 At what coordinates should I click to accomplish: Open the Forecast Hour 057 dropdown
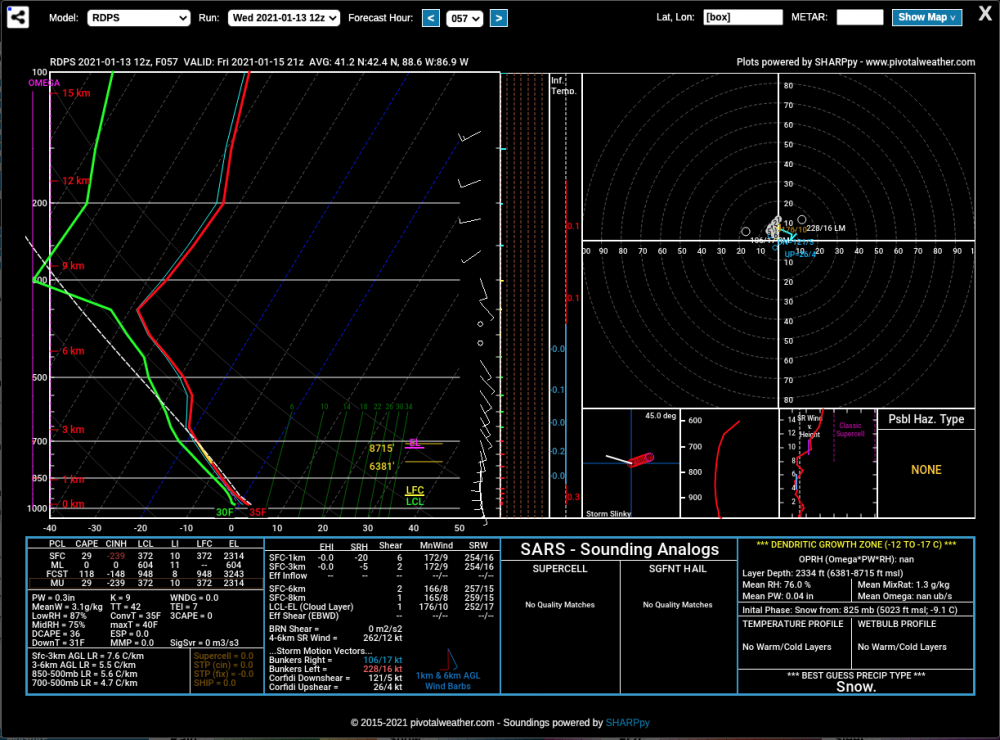464,18
